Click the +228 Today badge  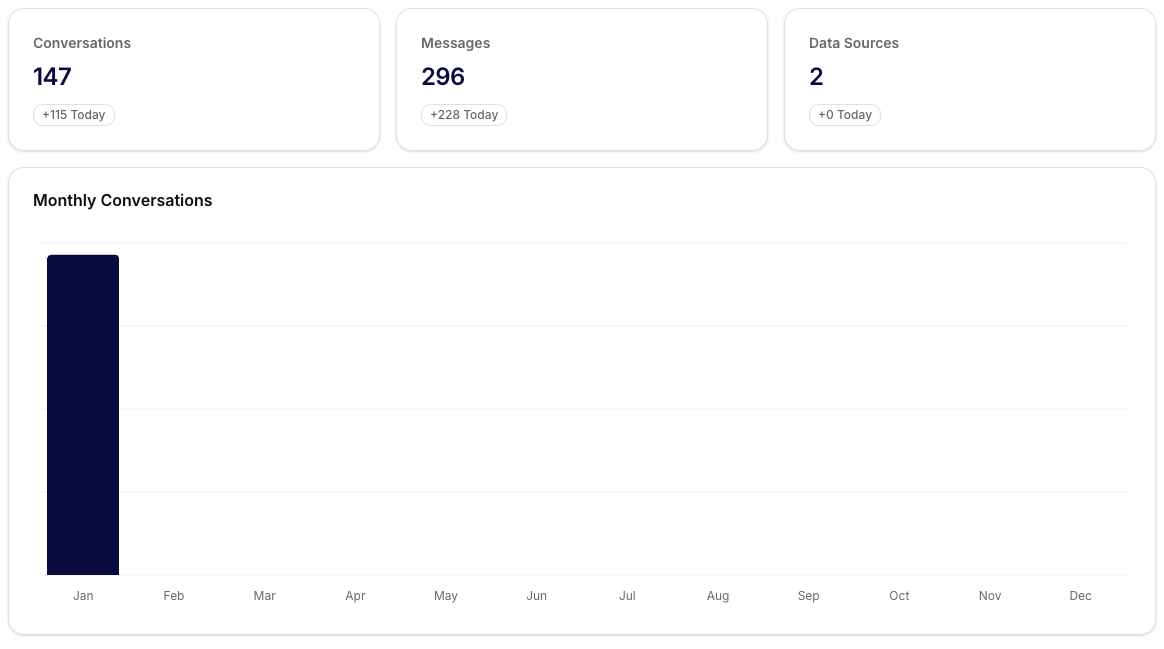coord(464,115)
